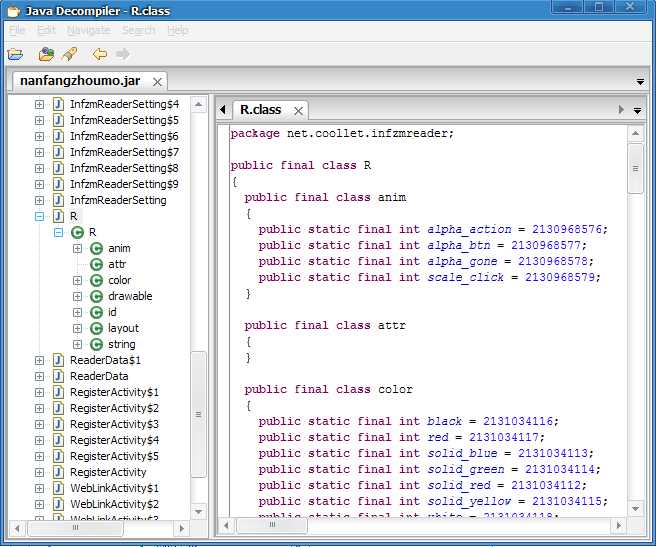This screenshot has height=547, width=656.
Task: Click the code editor horizontal scrollbar thumb
Action: 272,525
